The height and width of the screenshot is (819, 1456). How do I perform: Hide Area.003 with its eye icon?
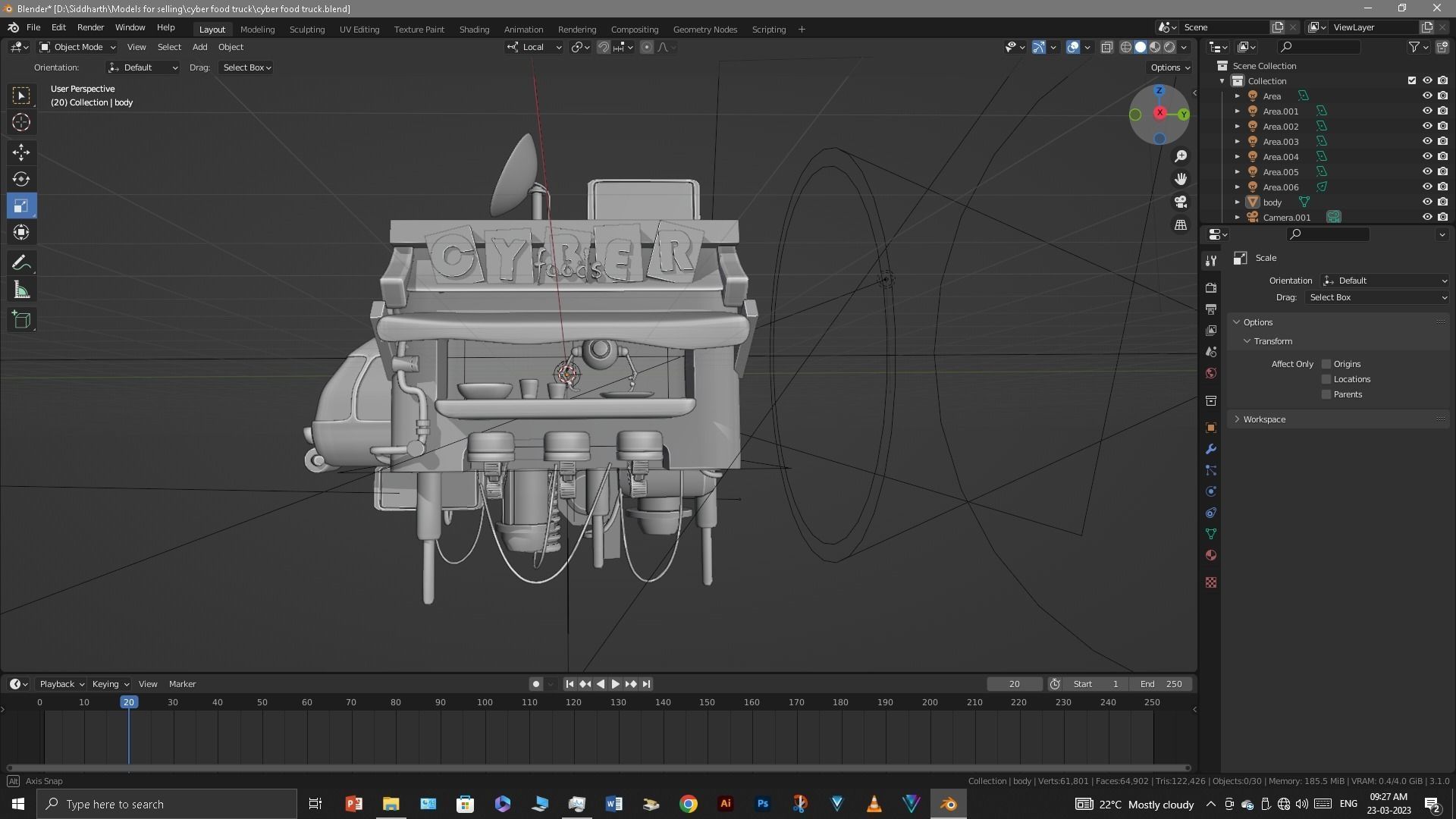(x=1426, y=142)
